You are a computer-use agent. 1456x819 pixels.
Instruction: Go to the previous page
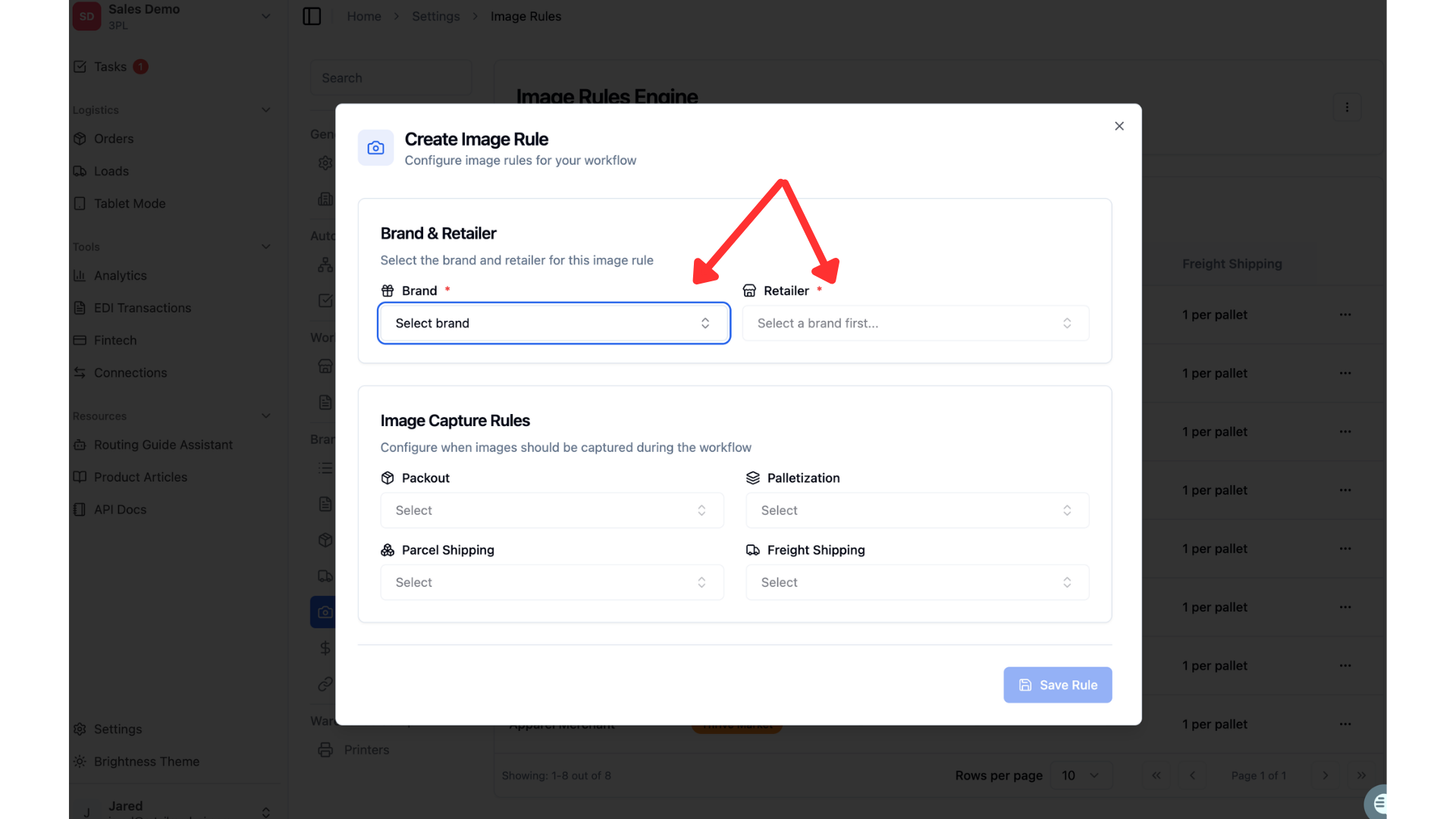pos(1192,775)
